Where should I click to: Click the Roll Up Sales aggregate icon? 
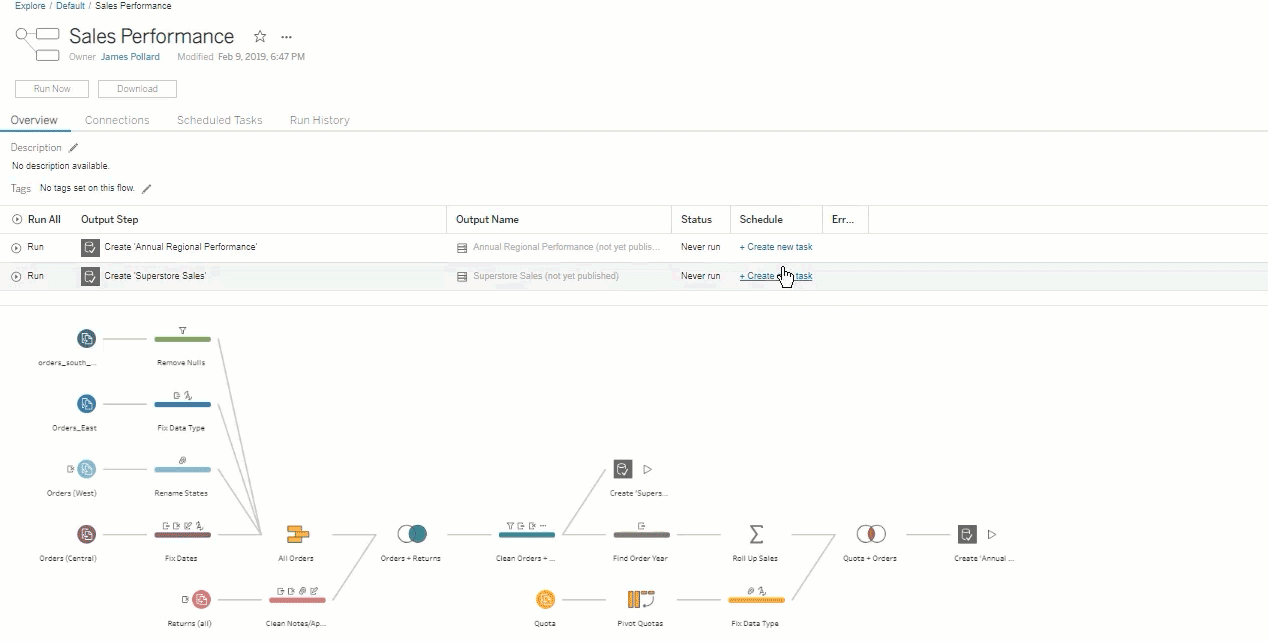pos(756,534)
